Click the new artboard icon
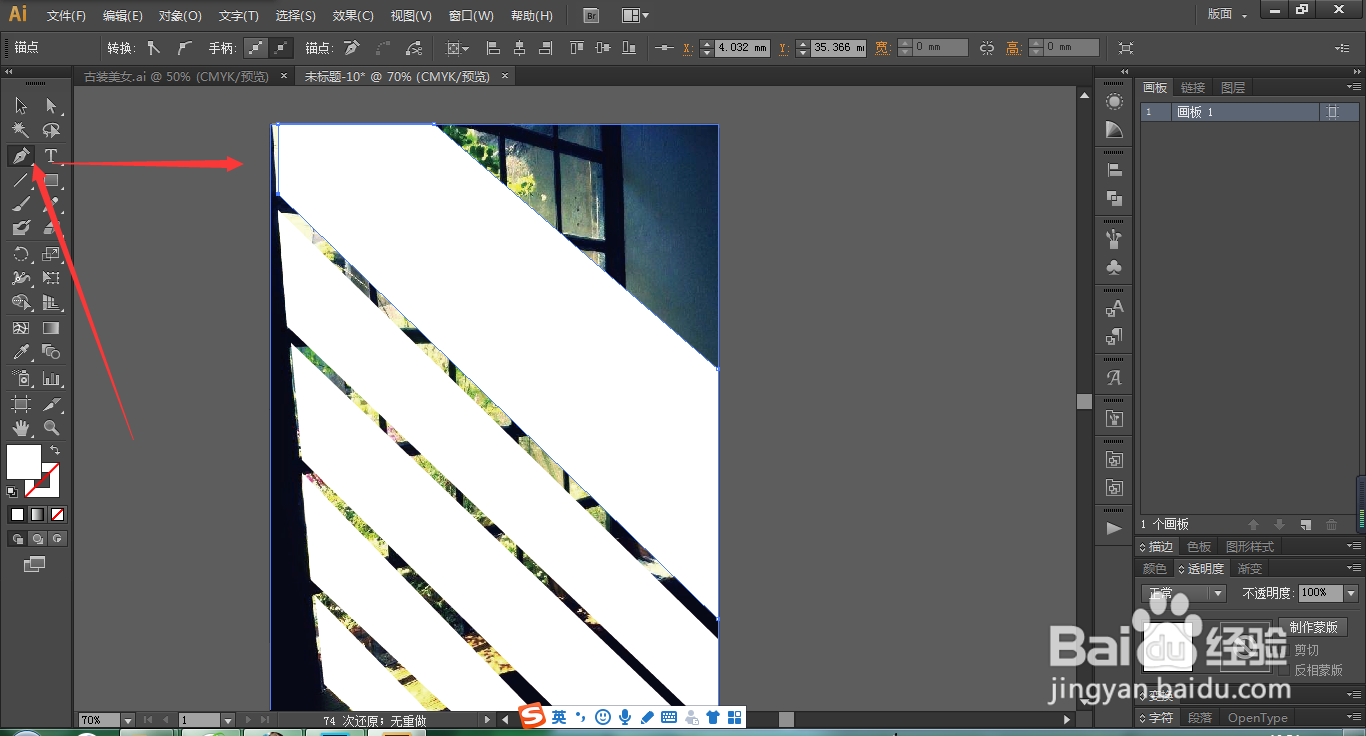 tap(1305, 524)
